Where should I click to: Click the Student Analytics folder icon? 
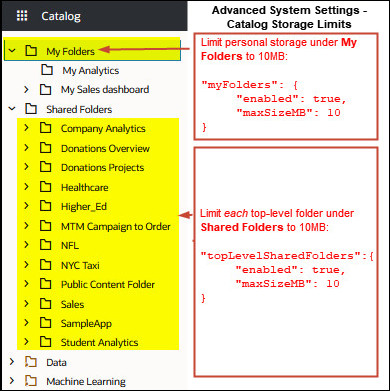(x=45, y=342)
